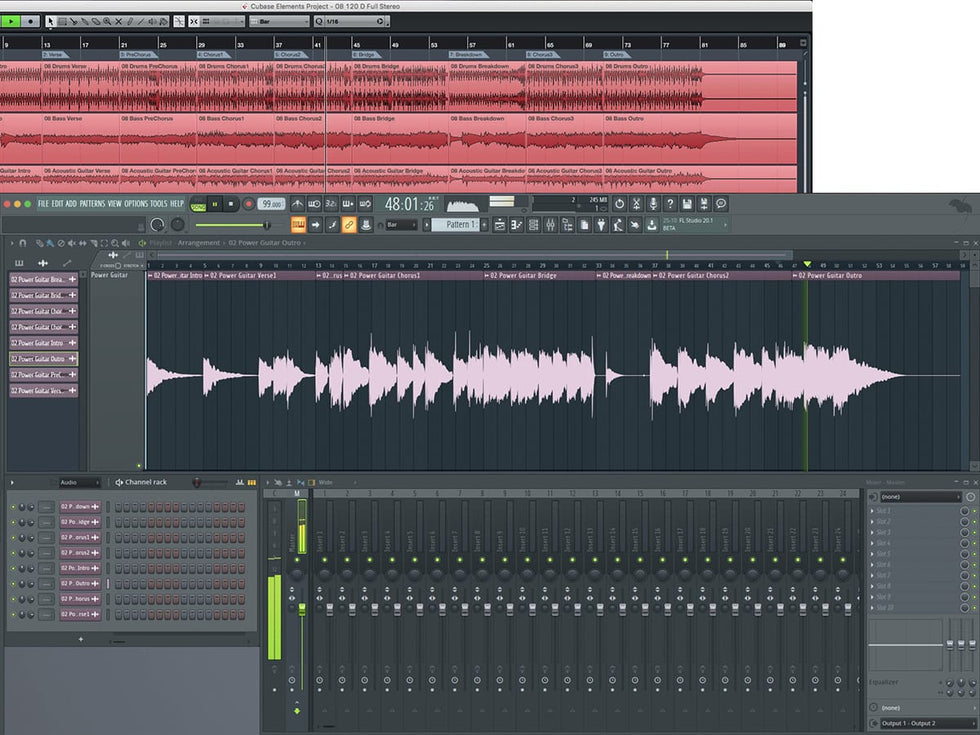Open the PATTERNS menu
This screenshot has height=735, width=980.
coord(92,204)
